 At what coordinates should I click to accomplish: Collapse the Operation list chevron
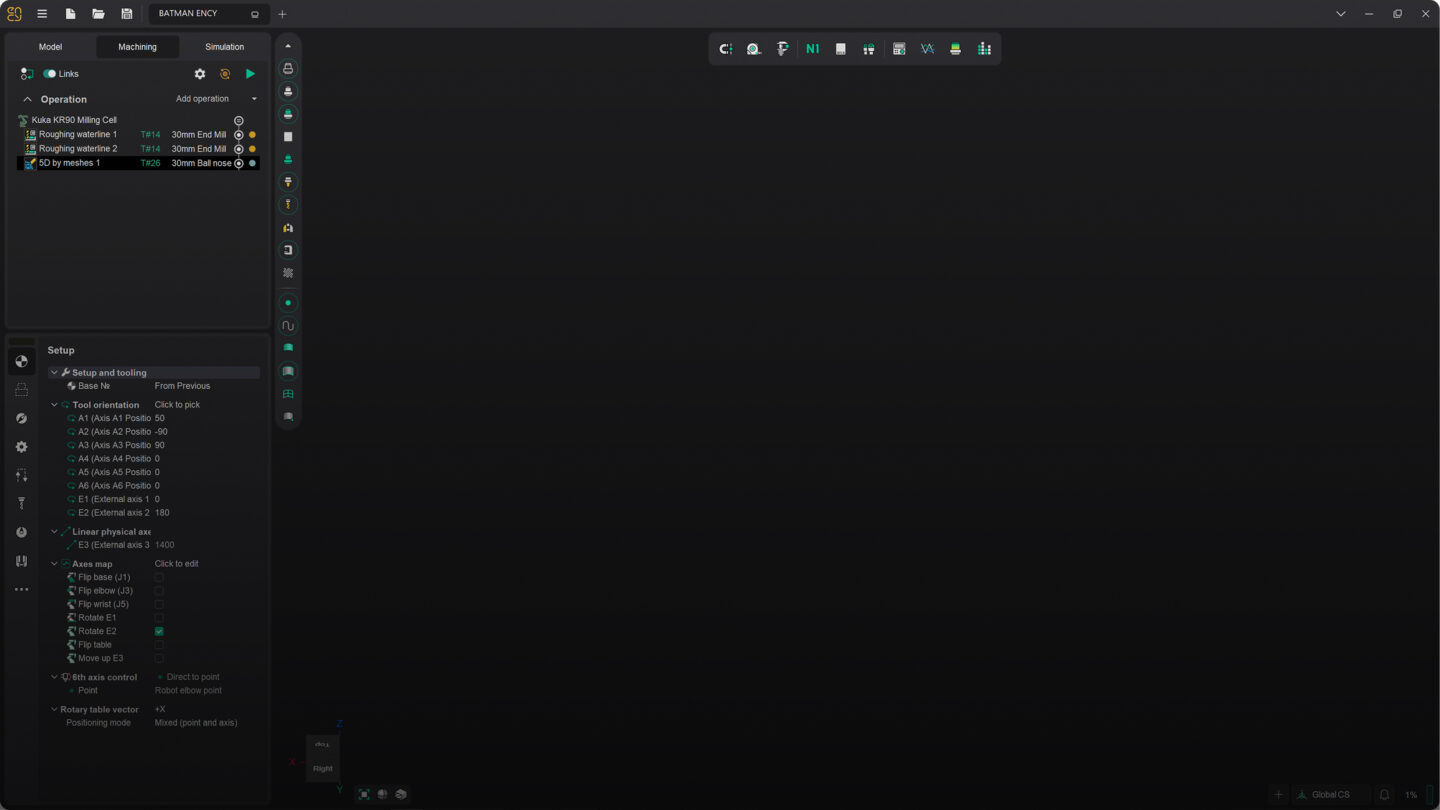(x=27, y=100)
